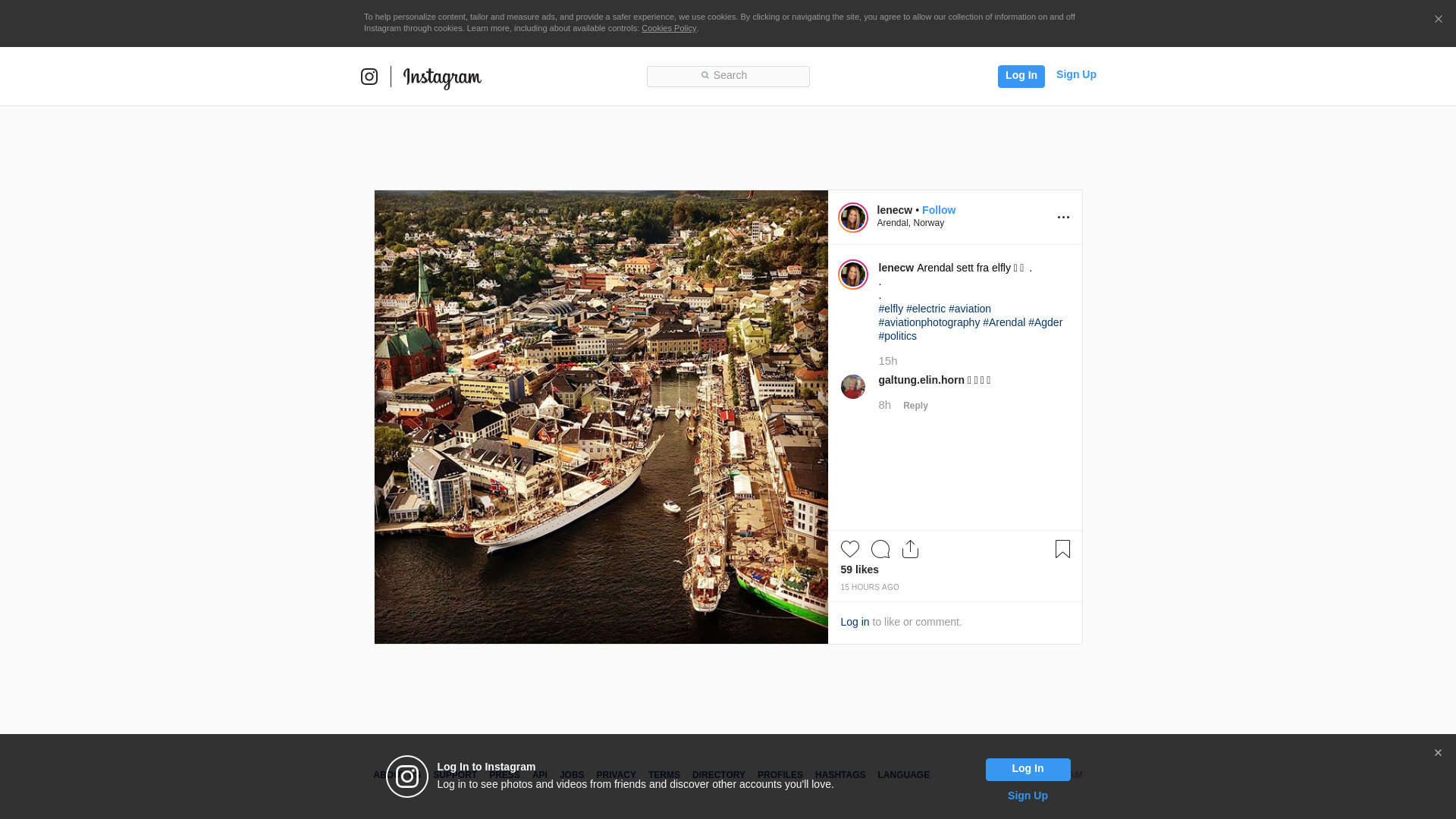This screenshot has width=1456, height=819.
Task: Click the header Sign Up link
Action: (1075, 74)
